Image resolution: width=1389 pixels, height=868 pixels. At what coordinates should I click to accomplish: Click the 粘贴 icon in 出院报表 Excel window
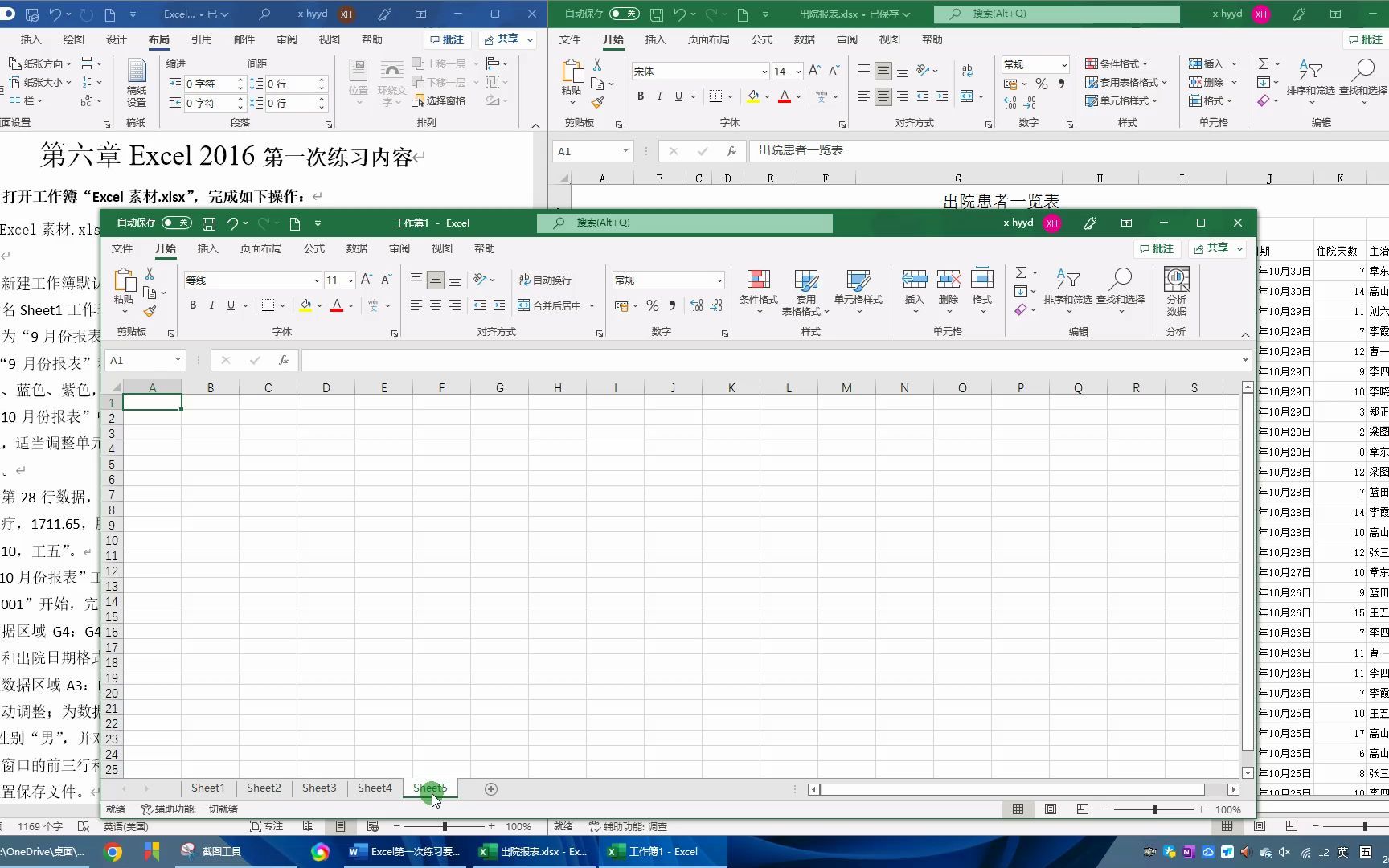[572, 72]
